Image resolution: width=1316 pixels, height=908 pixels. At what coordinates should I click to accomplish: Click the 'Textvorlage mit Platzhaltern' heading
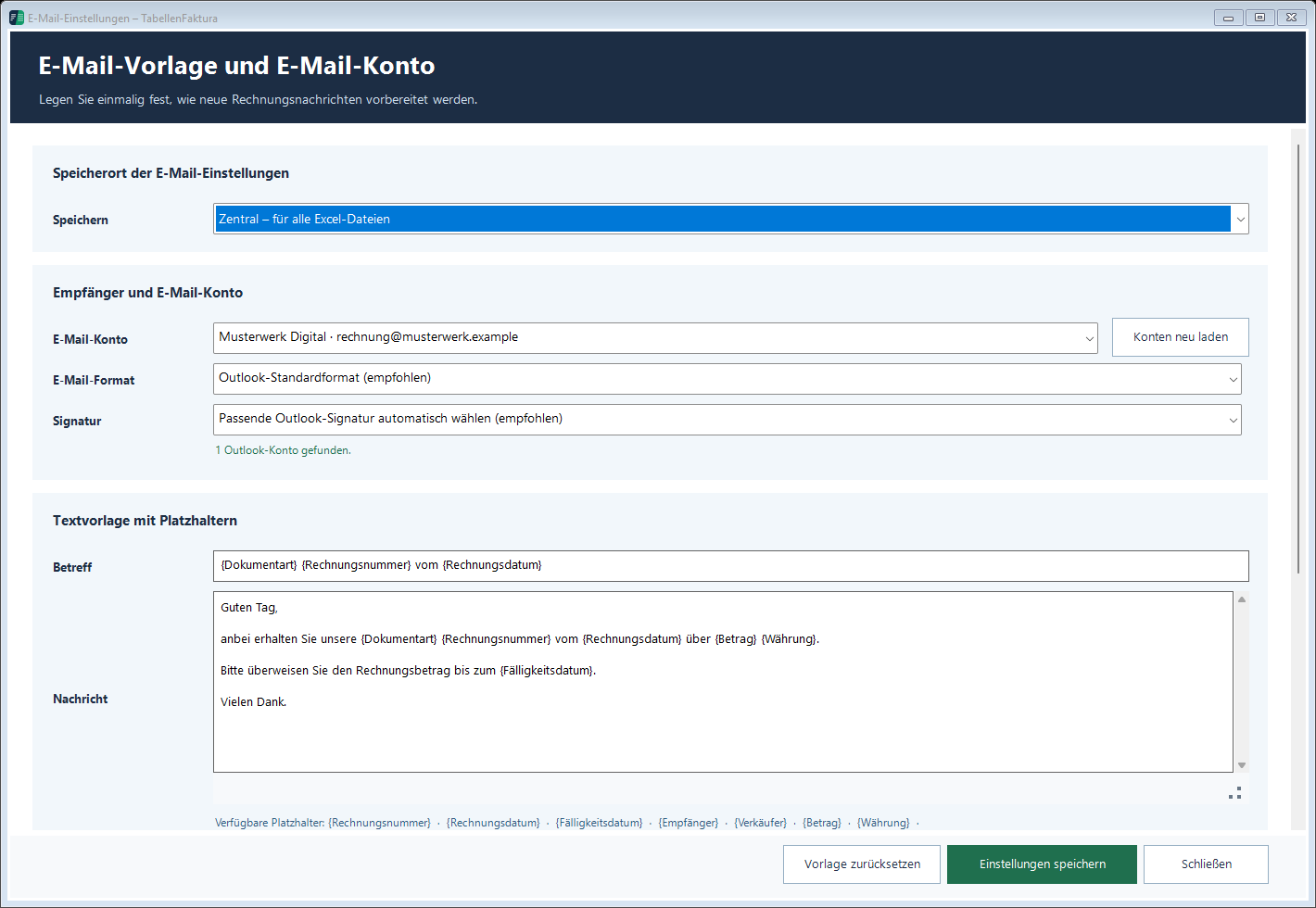point(145,521)
